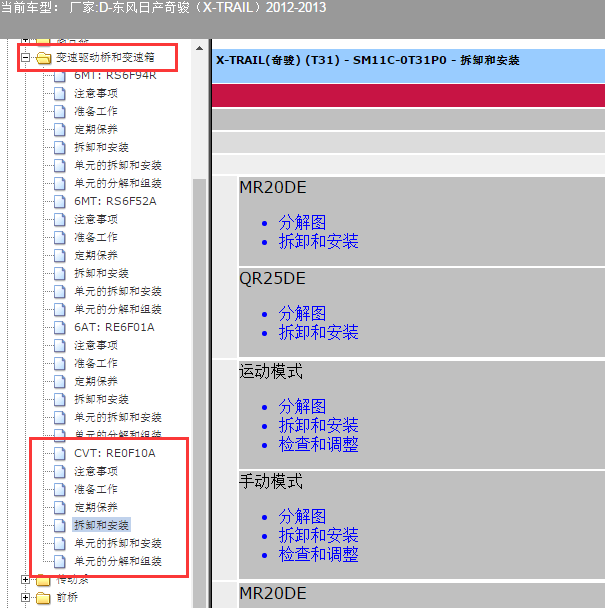The width and height of the screenshot is (605, 608).
Task: Click page icon of 拆卸和安装 under RE6F01A
Action: (x=60, y=399)
